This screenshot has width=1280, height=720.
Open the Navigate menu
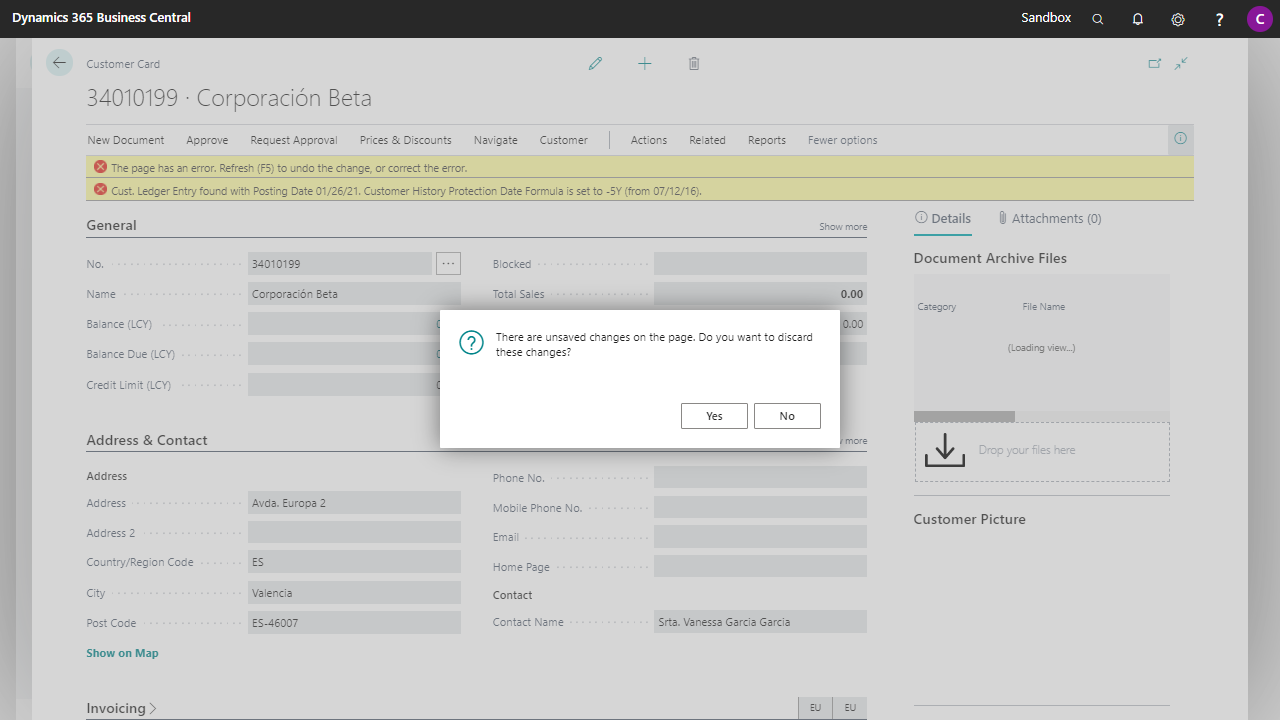pos(495,140)
